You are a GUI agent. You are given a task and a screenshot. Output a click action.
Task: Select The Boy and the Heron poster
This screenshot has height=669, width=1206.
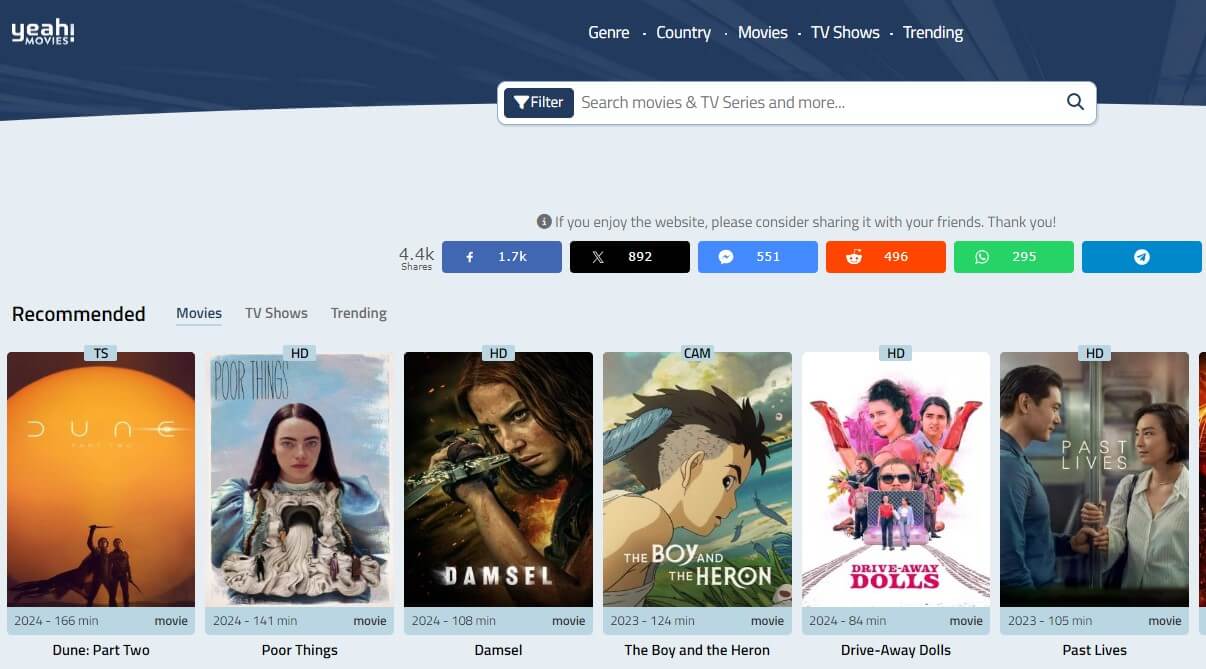[697, 480]
